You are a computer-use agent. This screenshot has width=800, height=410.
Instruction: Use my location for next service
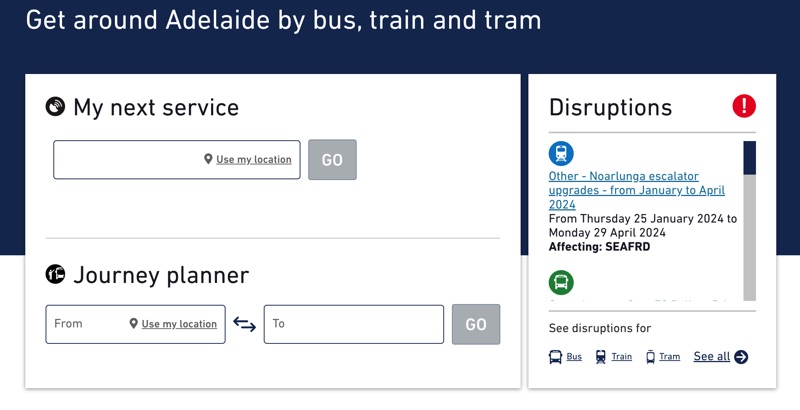(254, 160)
